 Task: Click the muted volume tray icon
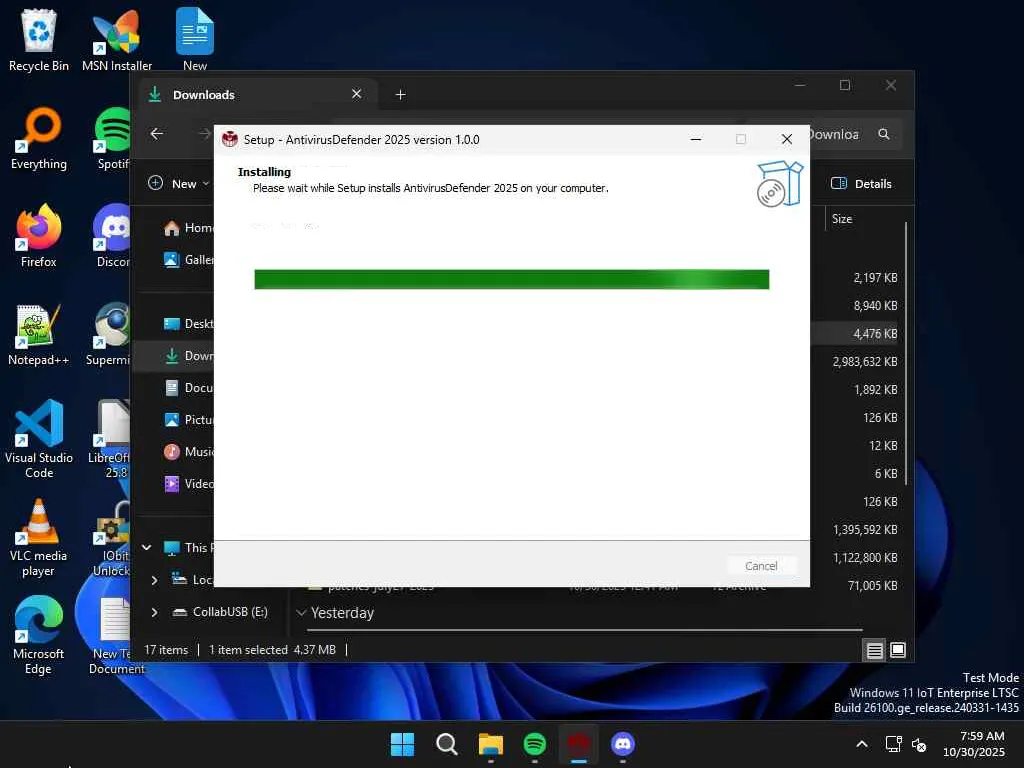(x=919, y=744)
